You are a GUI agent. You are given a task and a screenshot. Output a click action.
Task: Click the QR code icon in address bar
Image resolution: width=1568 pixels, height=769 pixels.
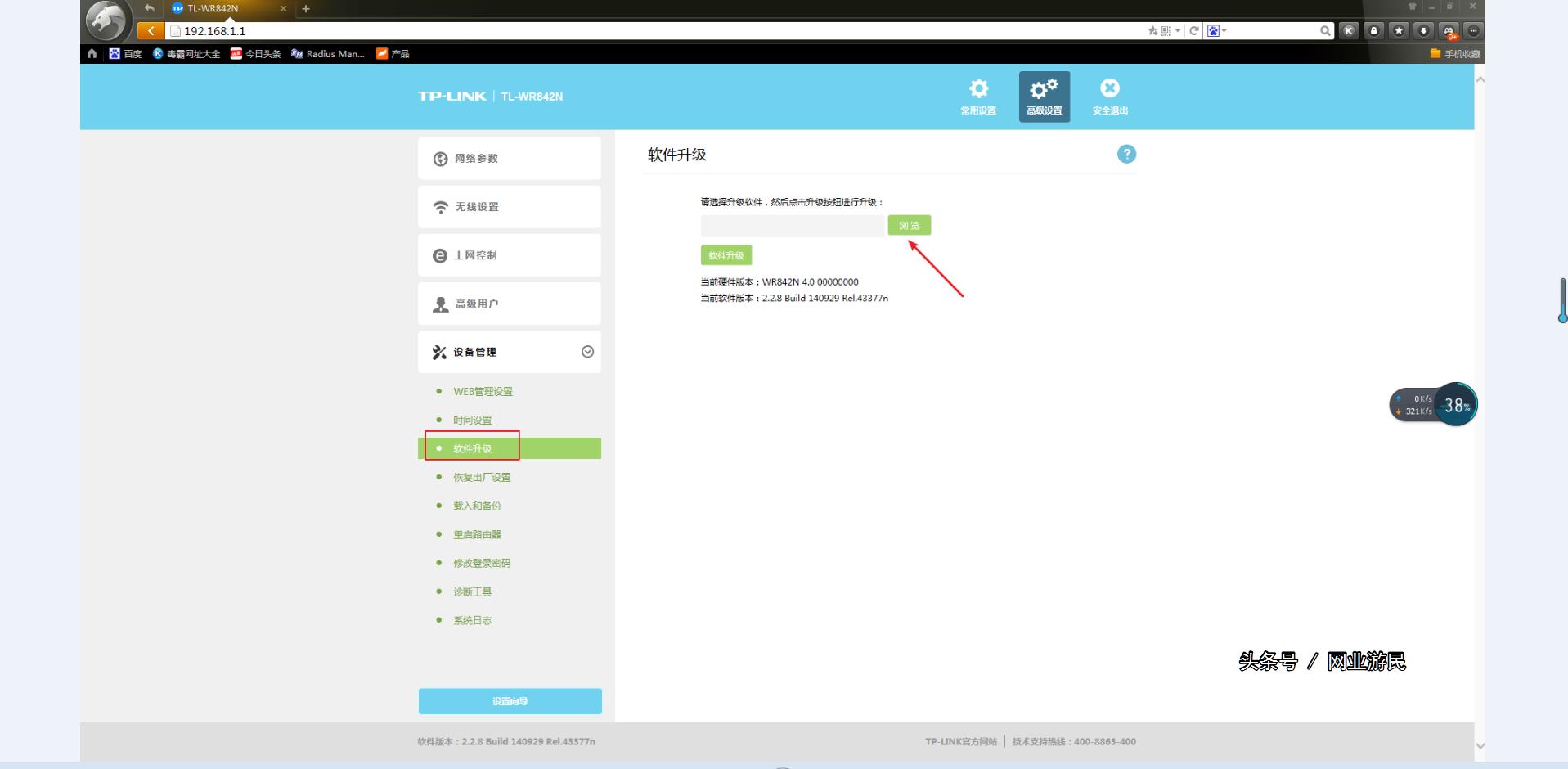1166,31
